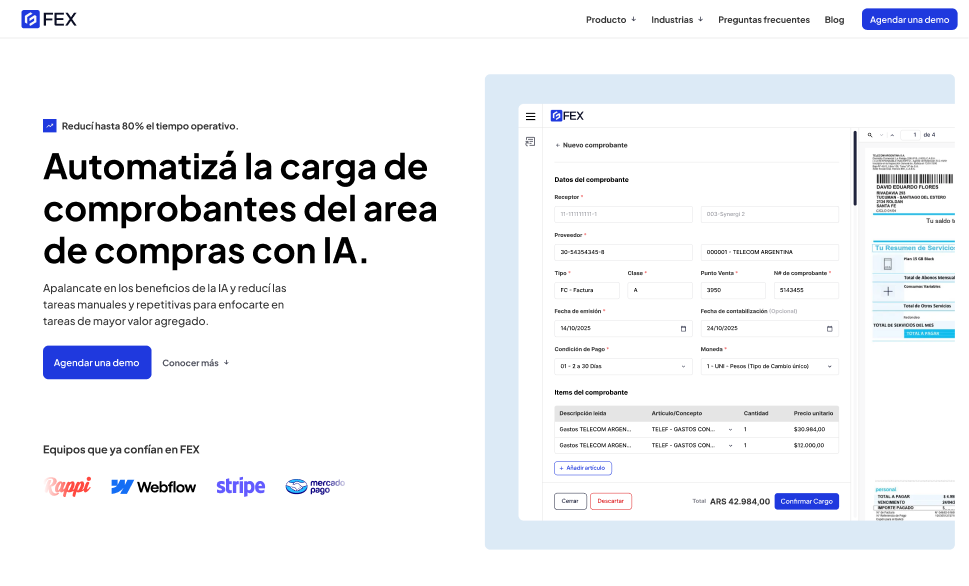Click Añadir artículo button
The width and height of the screenshot is (969, 586).
tap(583, 468)
